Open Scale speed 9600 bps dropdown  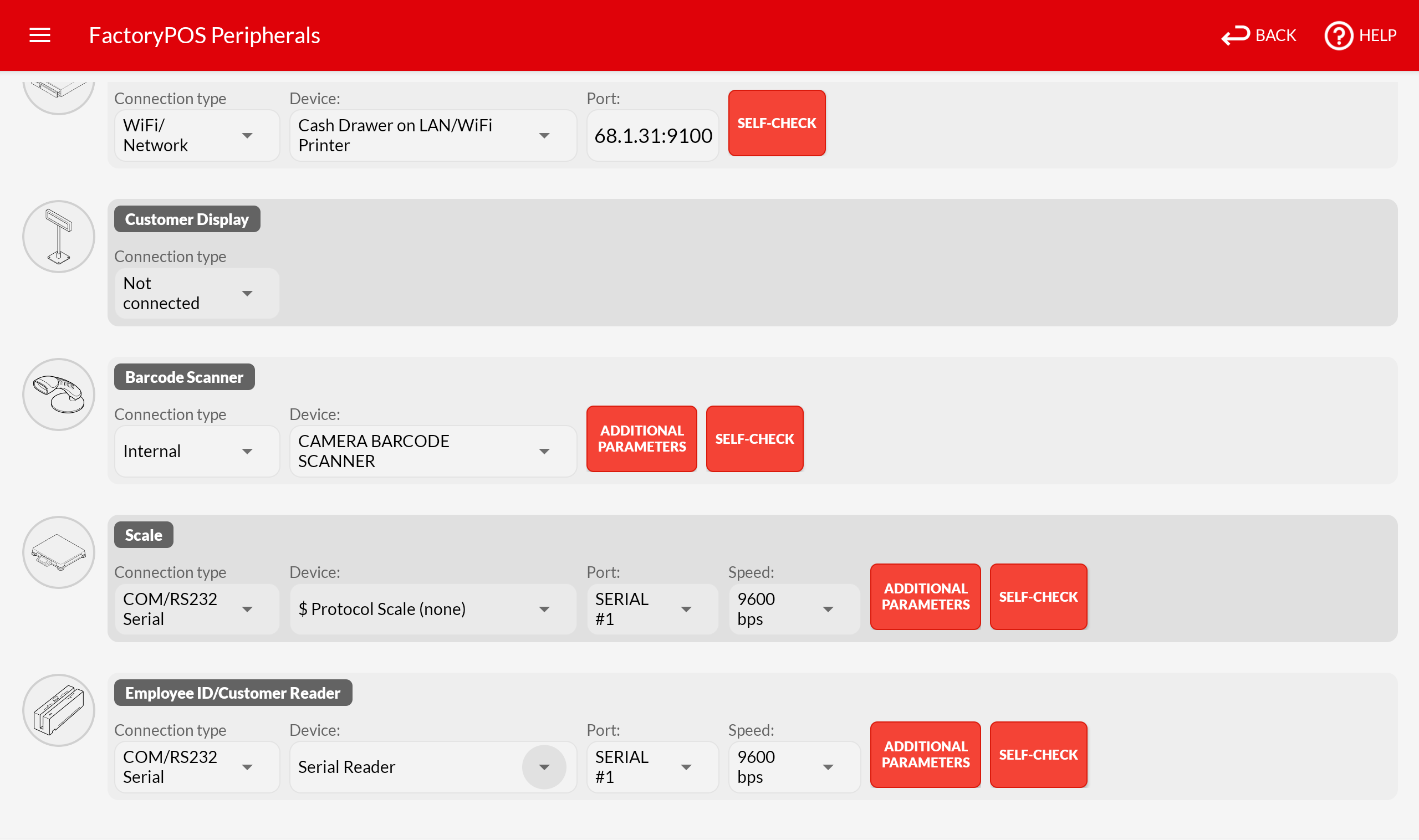793,609
